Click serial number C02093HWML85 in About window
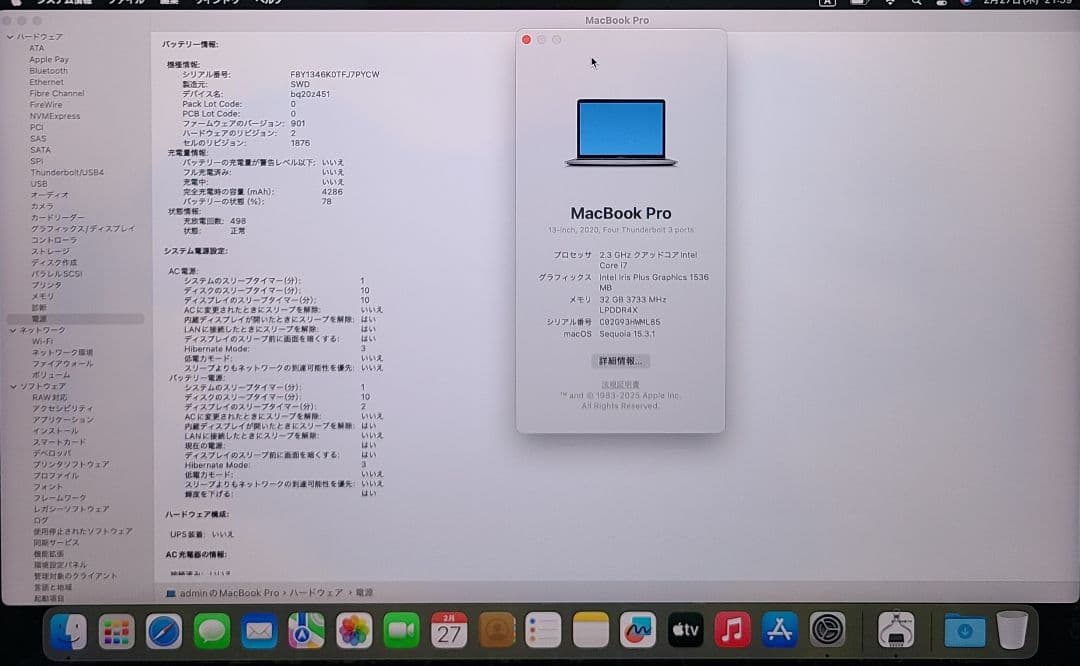Image resolution: width=1080 pixels, height=666 pixels. [x=630, y=322]
